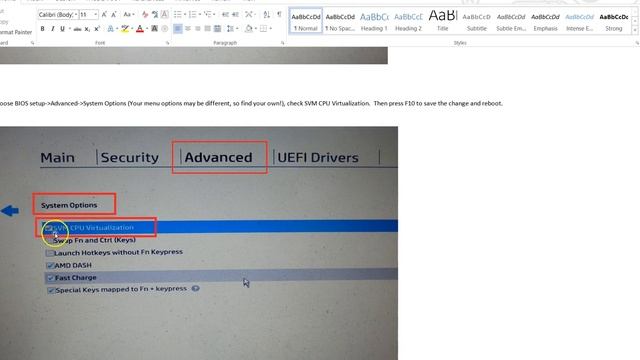The image size is (640, 360).
Task: Apply the Heading 1 style
Action: click(x=374, y=21)
